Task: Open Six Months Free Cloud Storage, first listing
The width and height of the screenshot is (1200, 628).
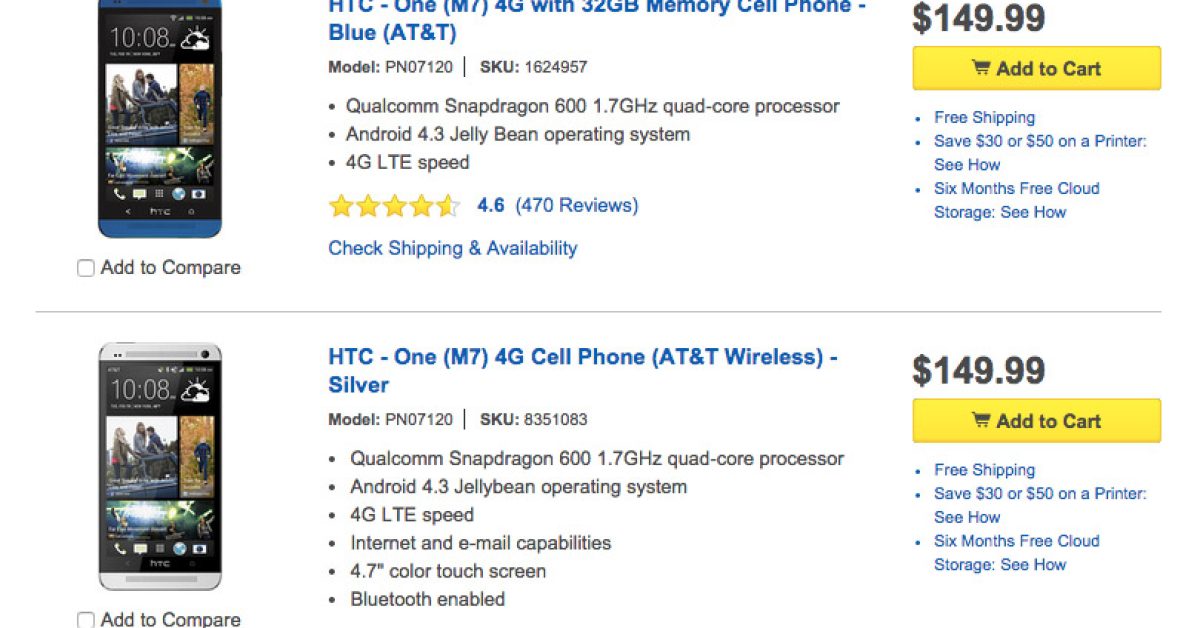Action: tap(1016, 189)
